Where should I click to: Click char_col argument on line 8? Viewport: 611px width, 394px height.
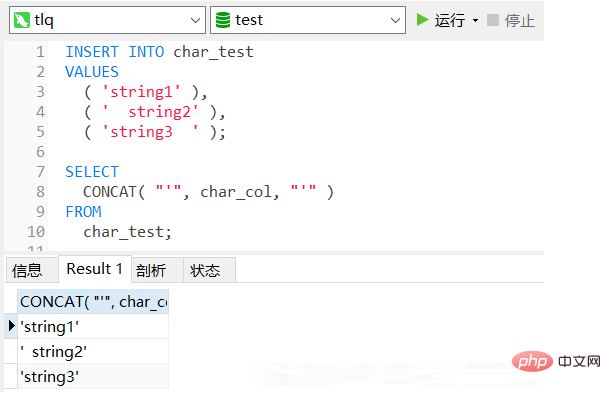tap(236, 192)
